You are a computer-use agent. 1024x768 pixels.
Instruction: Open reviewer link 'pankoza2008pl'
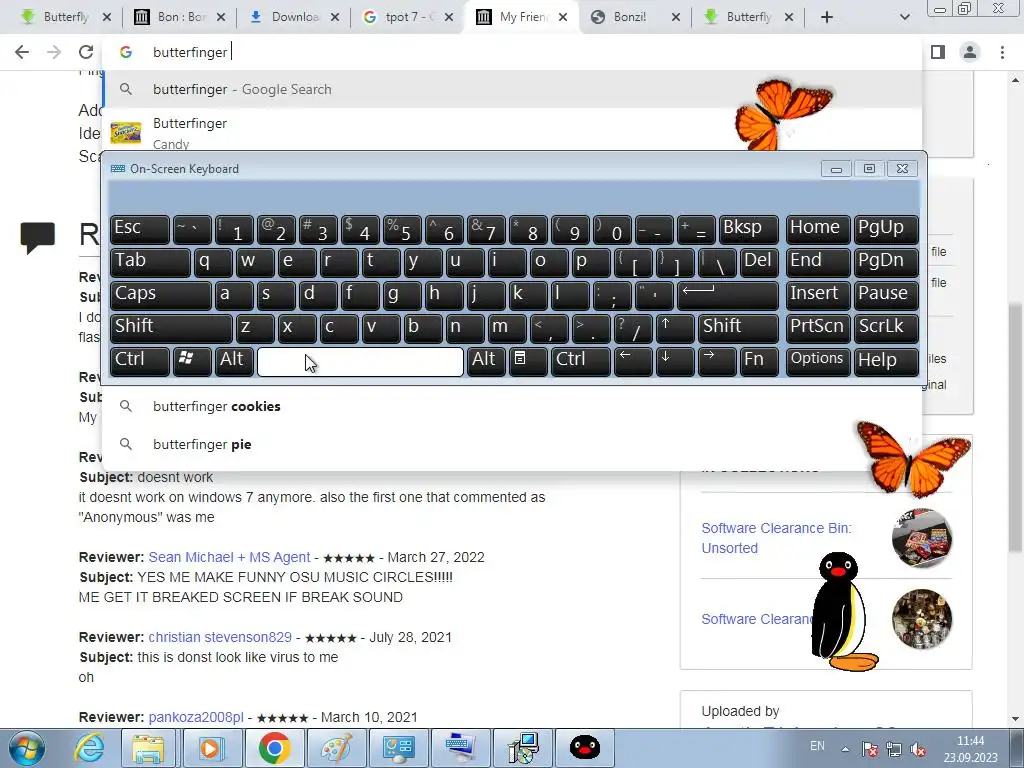click(x=196, y=717)
